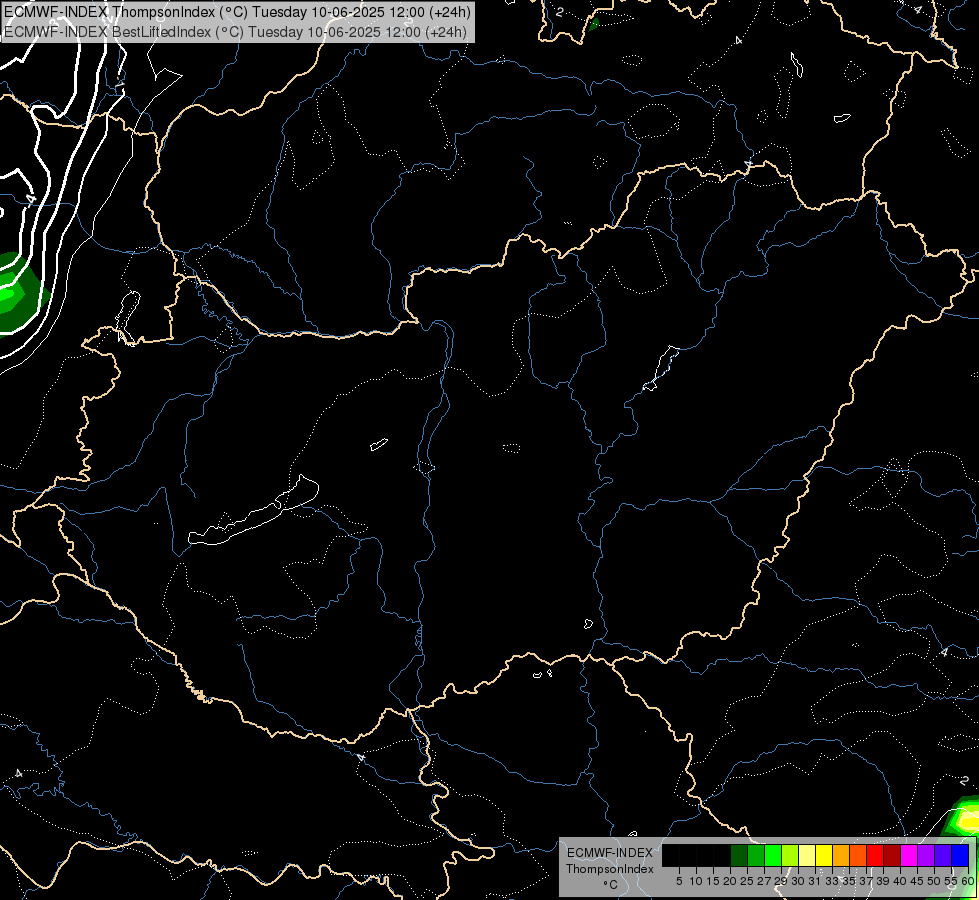Select the pale yellow 30–31 legend swatch
The height and width of the screenshot is (900, 979).
(x=807, y=856)
